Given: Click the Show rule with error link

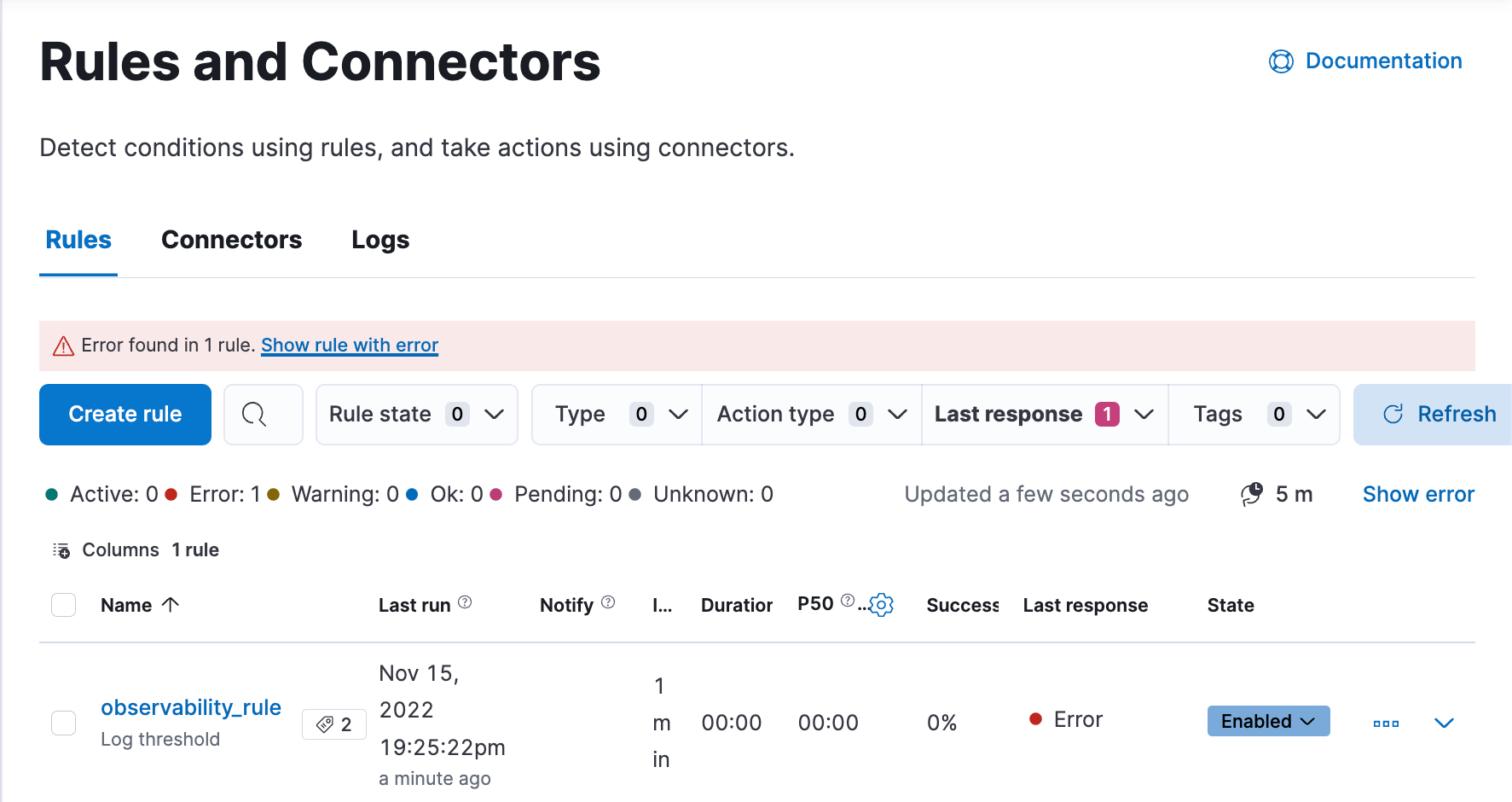Looking at the screenshot, I should [x=350, y=346].
